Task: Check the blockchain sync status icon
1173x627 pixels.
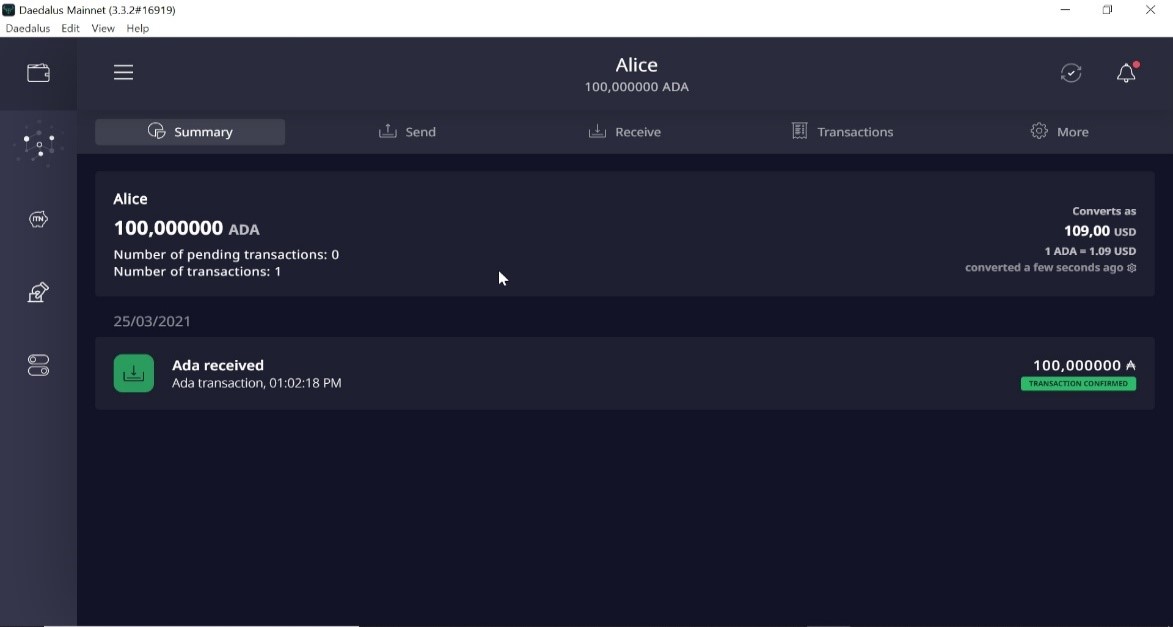Action: click(x=1071, y=73)
